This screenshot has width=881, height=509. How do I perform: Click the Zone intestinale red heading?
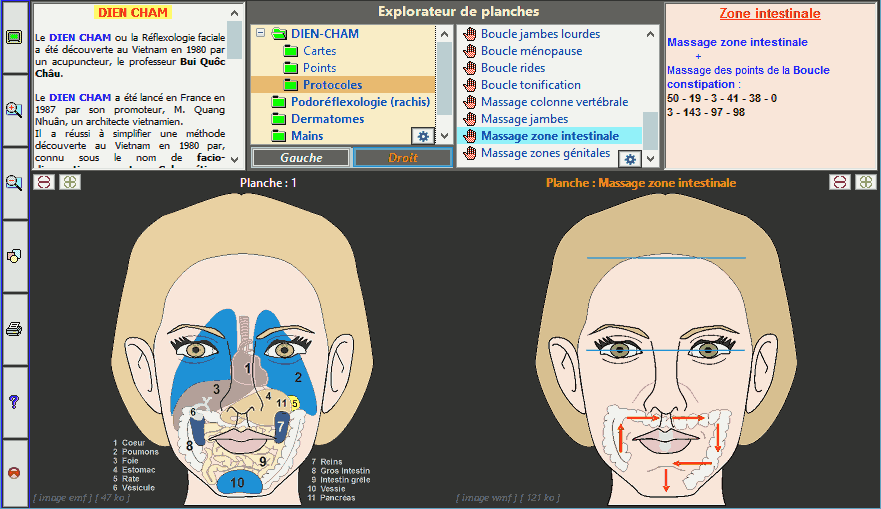pos(770,13)
